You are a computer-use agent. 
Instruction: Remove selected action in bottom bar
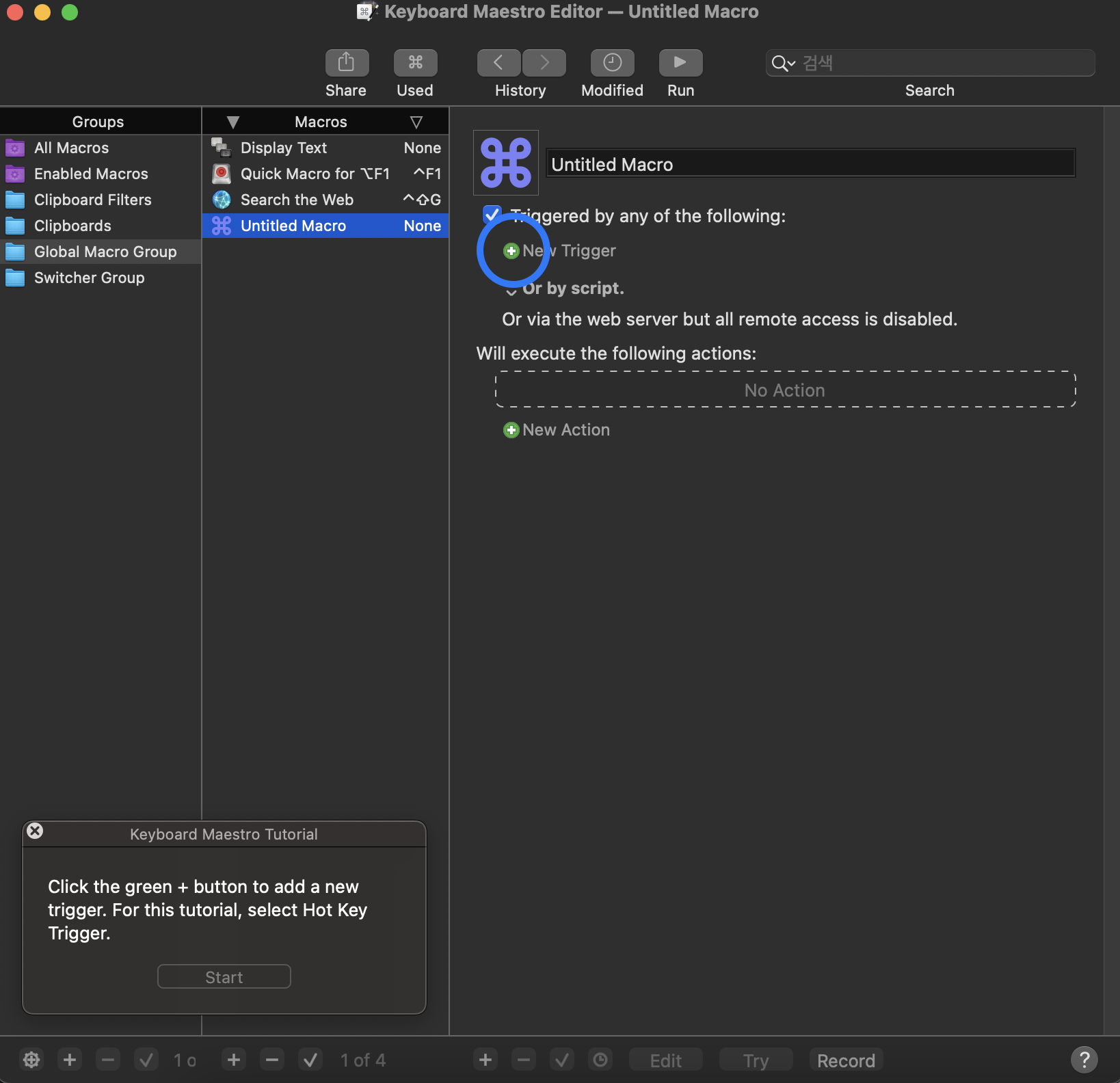click(x=524, y=1060)
